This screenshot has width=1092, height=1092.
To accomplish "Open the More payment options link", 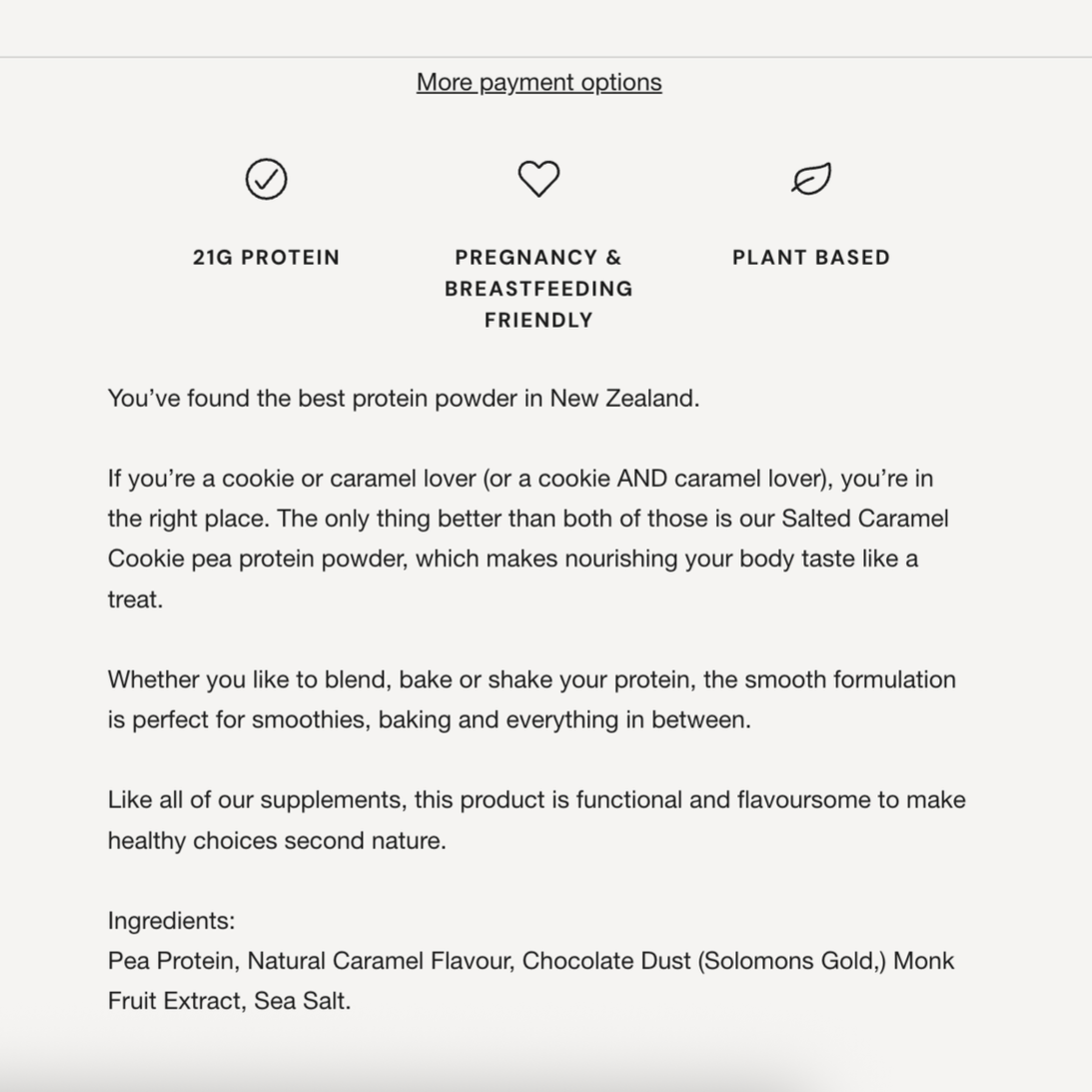I will [540, 82].
